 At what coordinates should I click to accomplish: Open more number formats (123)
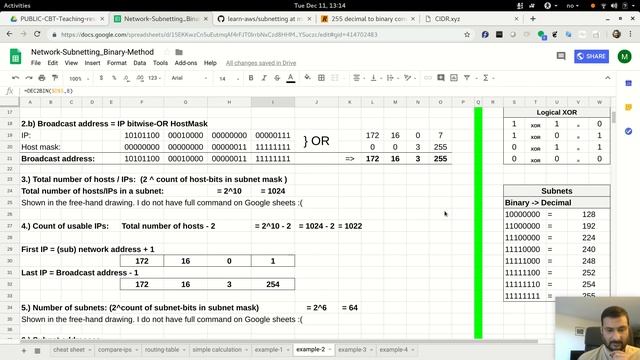click(154, 78)
